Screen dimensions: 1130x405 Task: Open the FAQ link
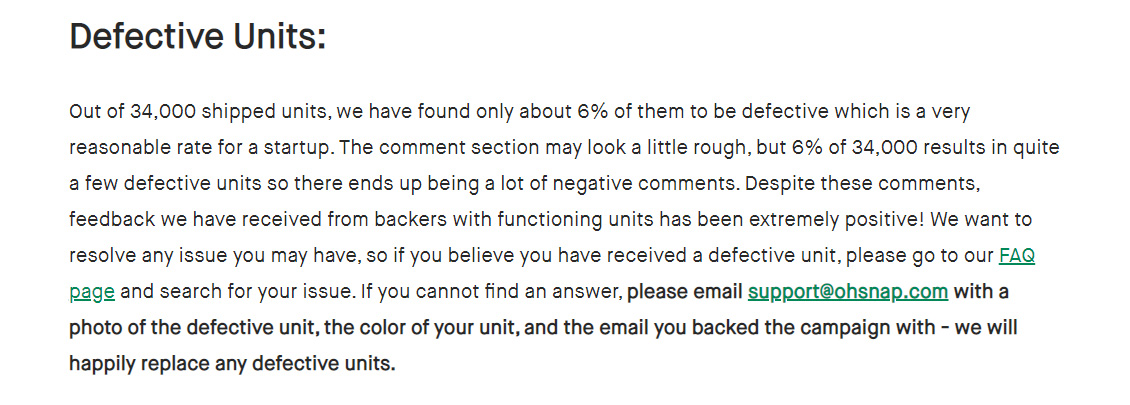pyautogui.click(x=1016, y=256)
